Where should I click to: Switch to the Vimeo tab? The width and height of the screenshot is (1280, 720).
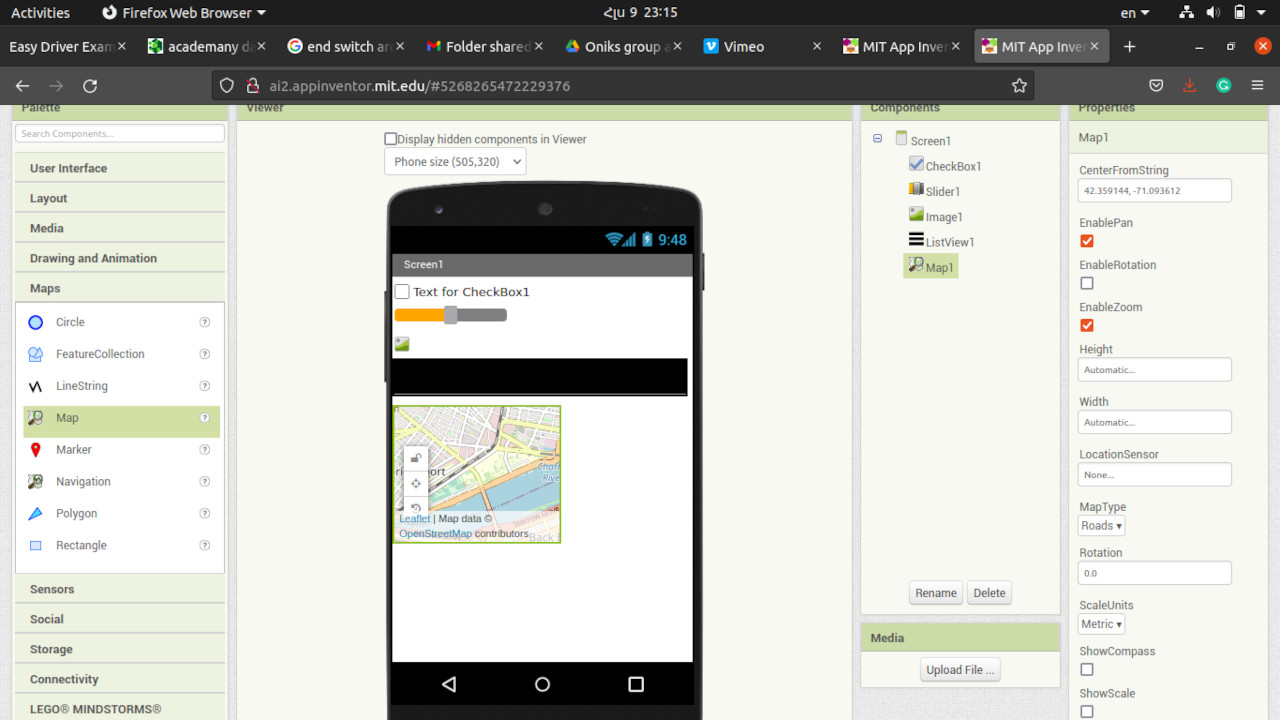762,47
